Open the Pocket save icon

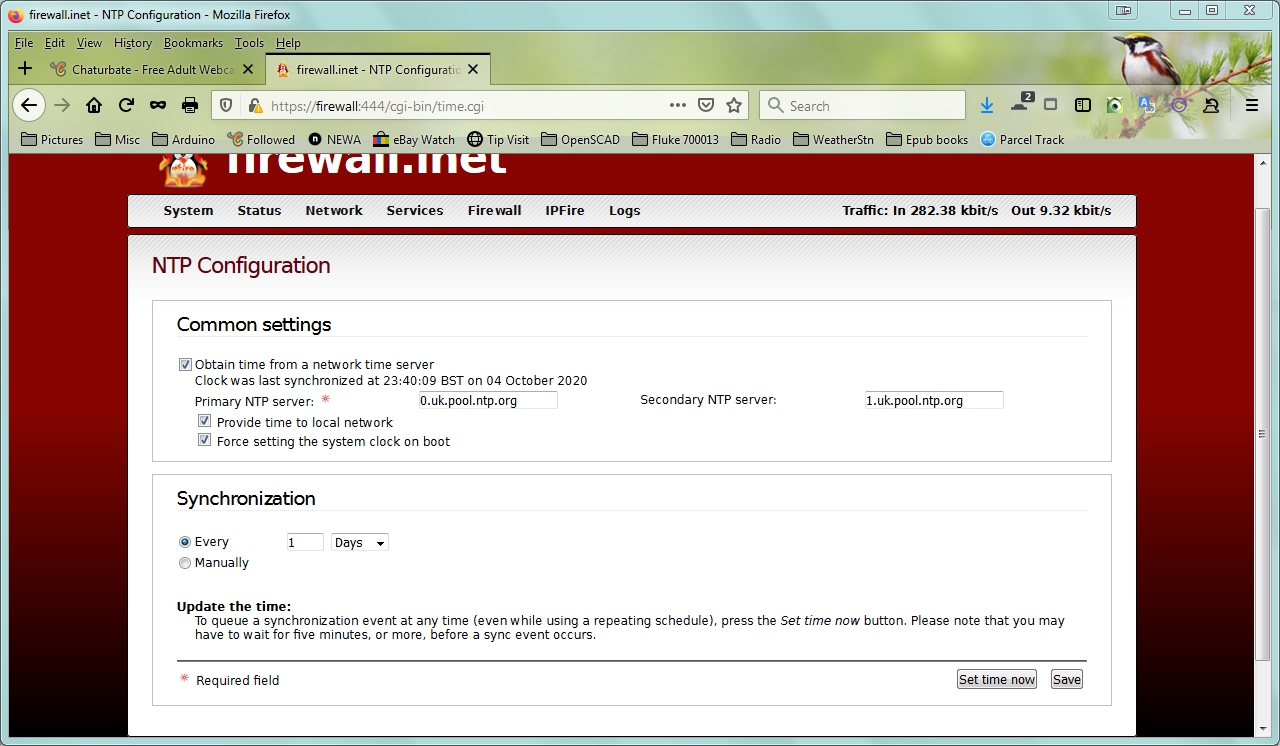(x=706, y=105)
